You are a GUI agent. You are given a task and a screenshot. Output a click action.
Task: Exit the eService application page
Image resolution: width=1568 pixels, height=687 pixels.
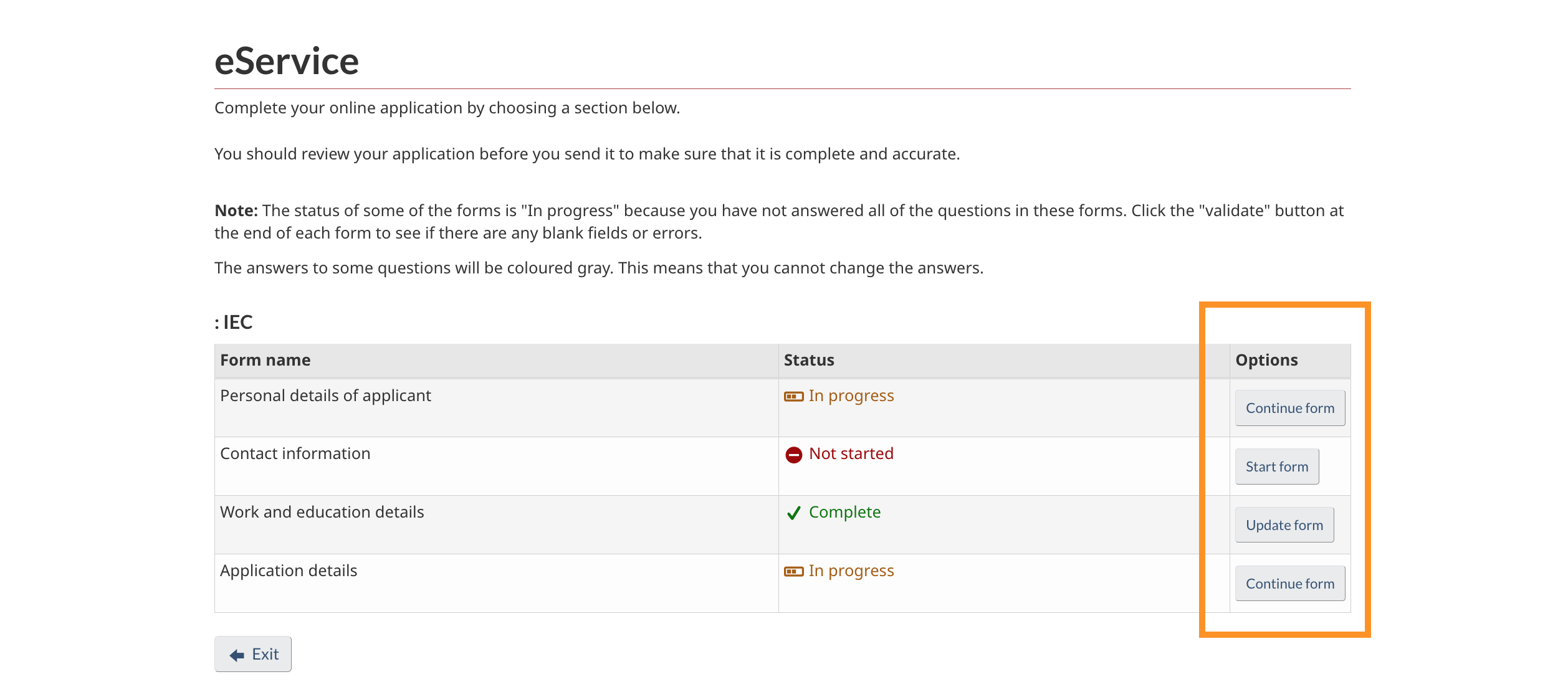(x=253, y=654)
